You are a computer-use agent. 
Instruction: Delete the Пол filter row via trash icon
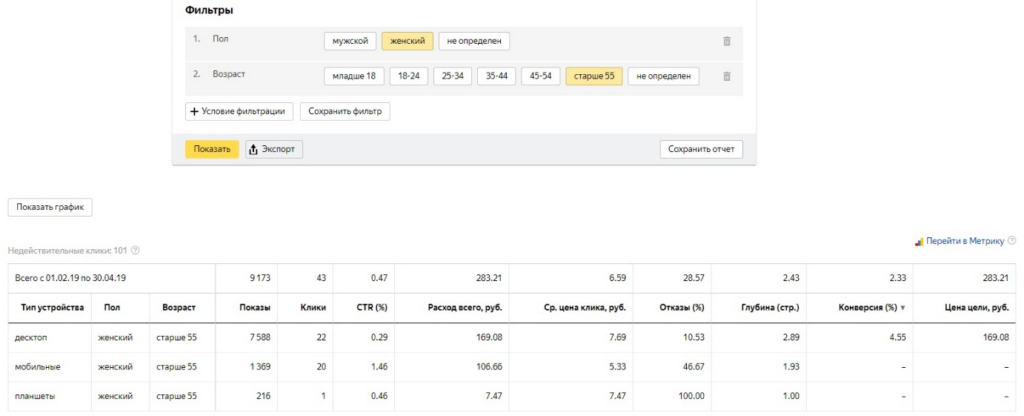click(727, 41)
